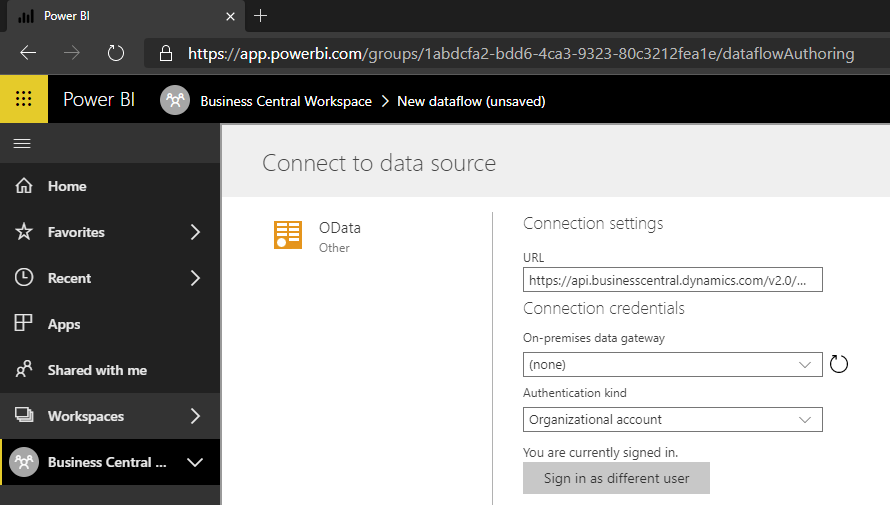Click the OData connector name text
Screen dimensions: 890x505
coord(339,228)
